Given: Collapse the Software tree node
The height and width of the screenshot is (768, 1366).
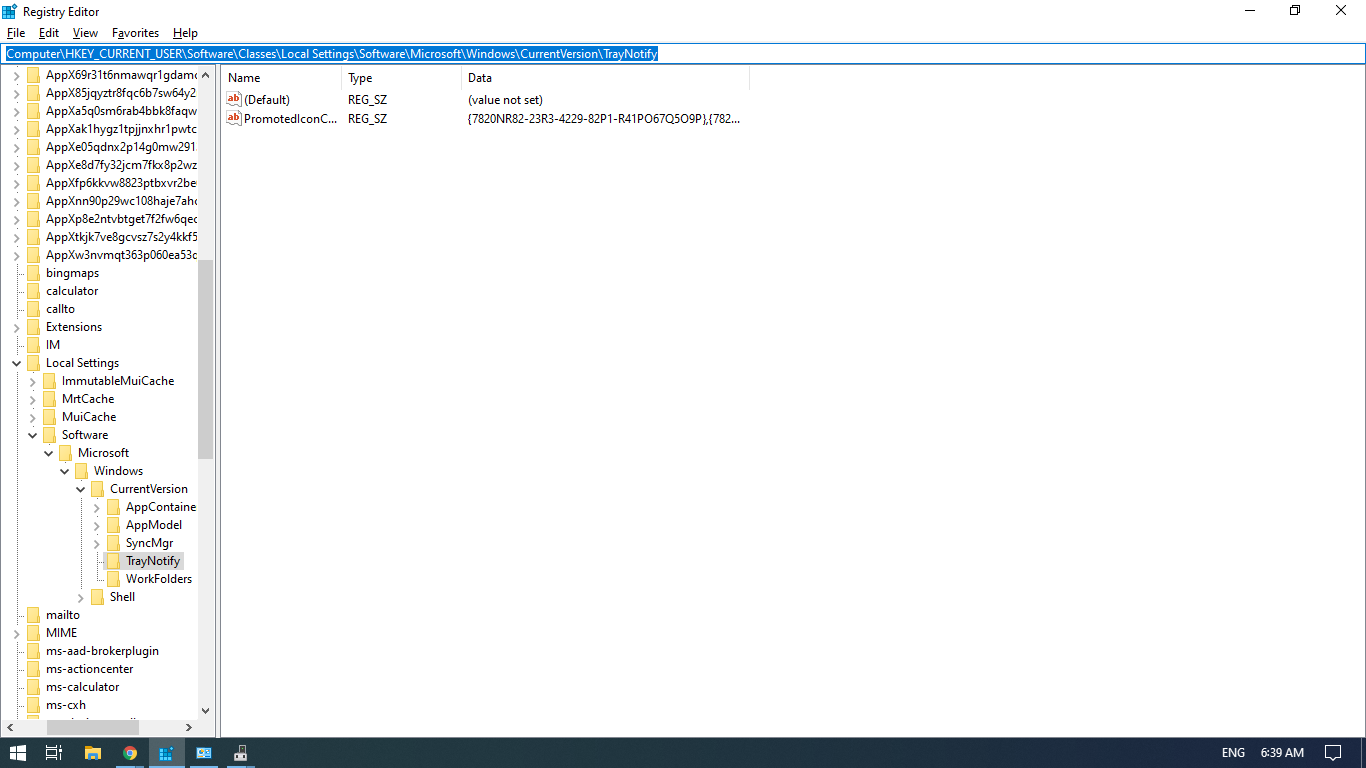Looking at the screenshot, I should (x=33, y=435).
